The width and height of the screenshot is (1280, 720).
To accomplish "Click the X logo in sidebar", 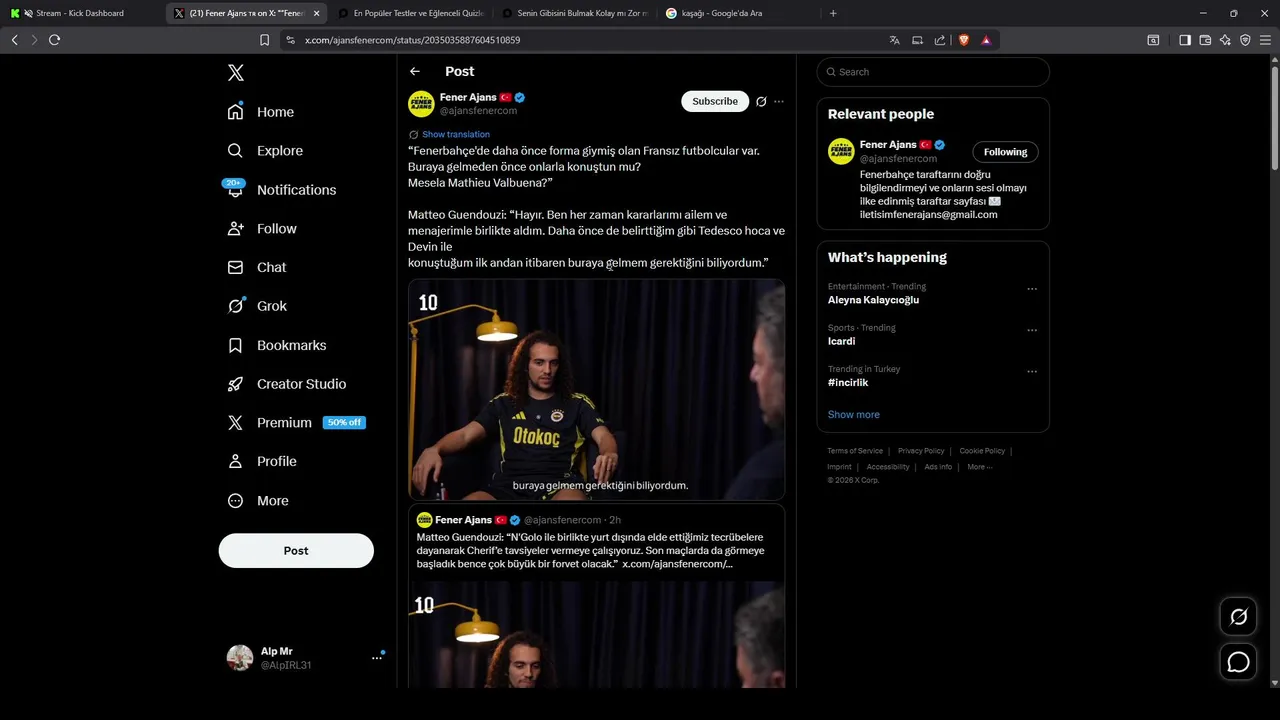I will (235, 73).
